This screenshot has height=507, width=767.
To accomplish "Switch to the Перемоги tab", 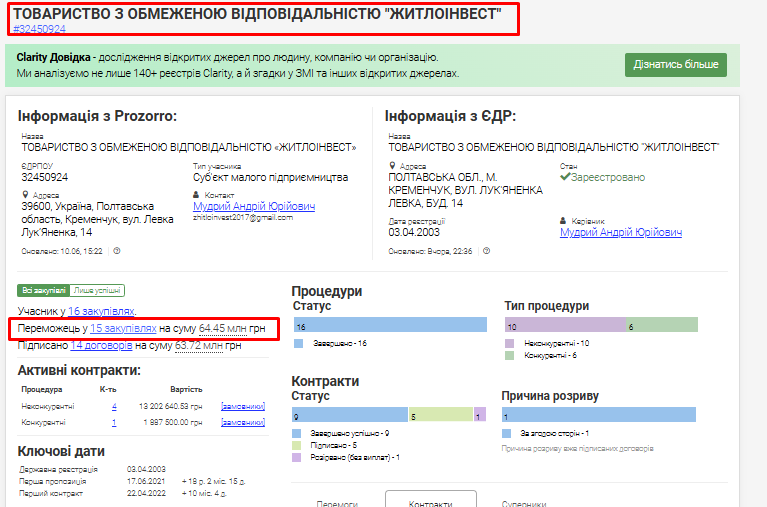I will [337, 503].
